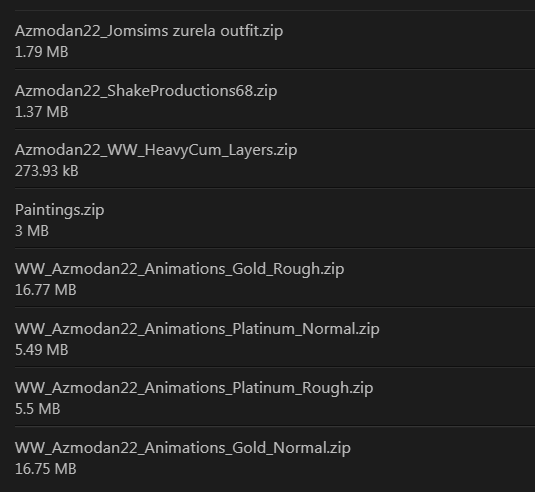Select the 5.5 MB size label

(38, 409)
